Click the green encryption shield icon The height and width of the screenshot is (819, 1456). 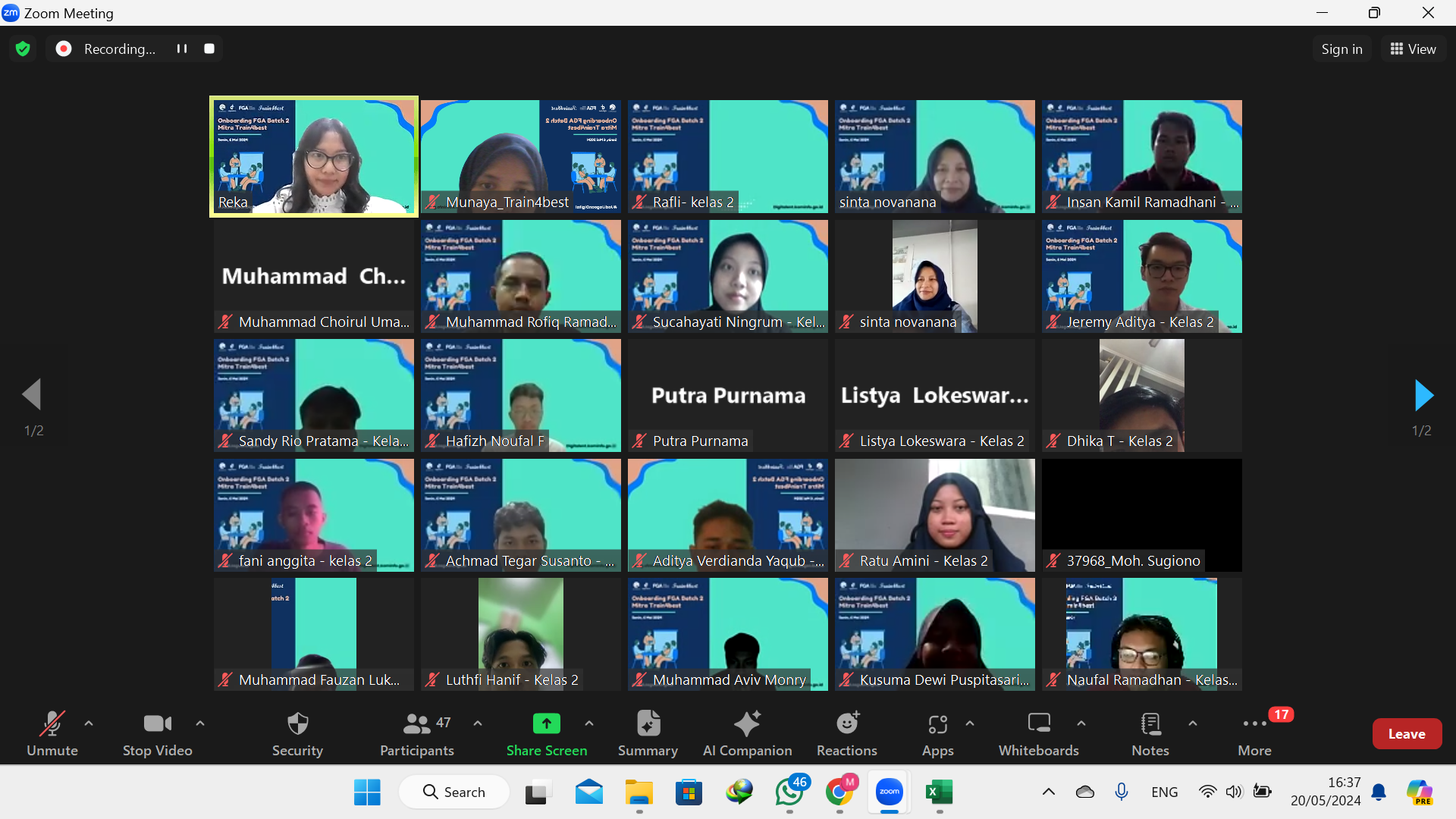23,49
